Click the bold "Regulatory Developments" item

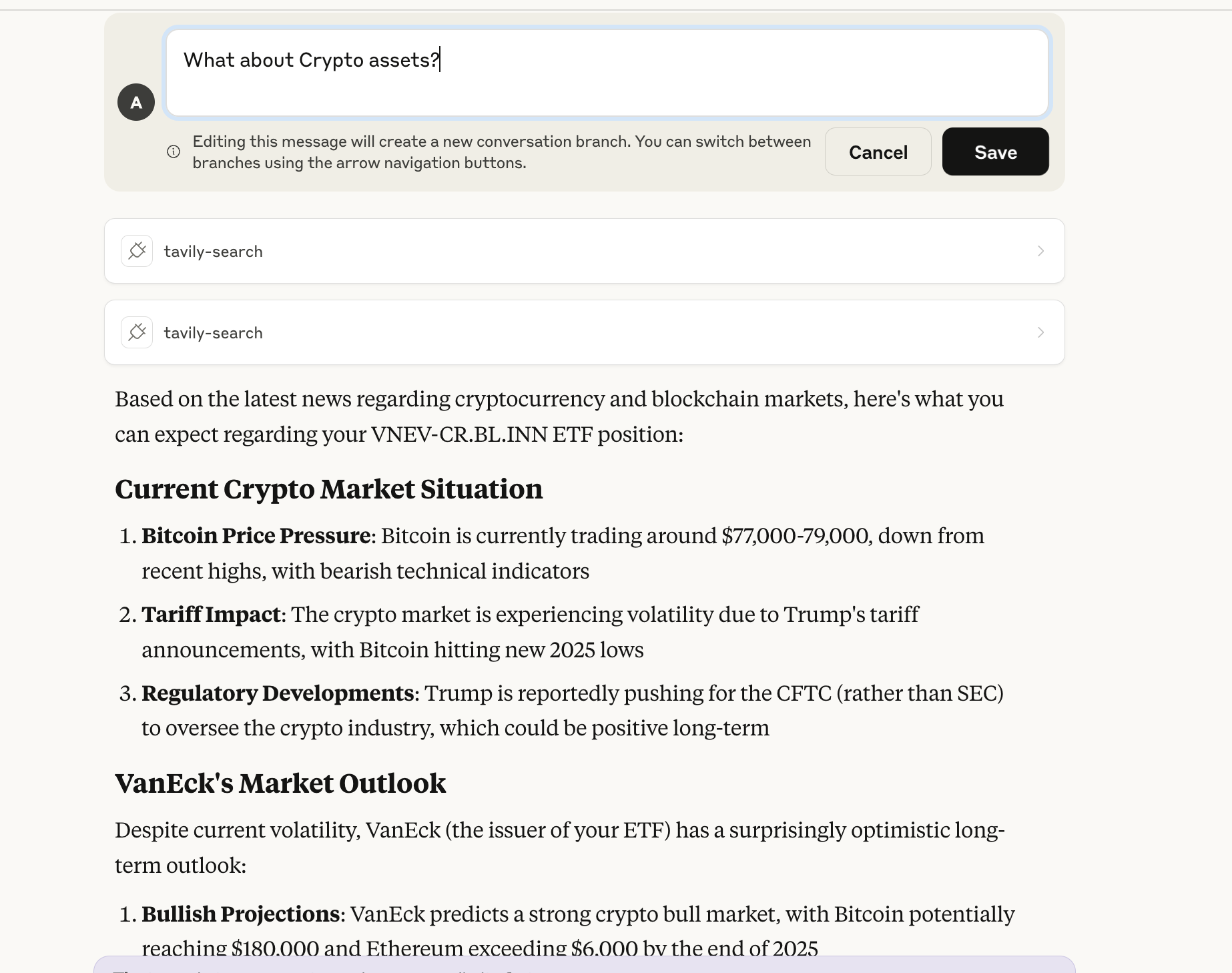[x=278, y=693]
